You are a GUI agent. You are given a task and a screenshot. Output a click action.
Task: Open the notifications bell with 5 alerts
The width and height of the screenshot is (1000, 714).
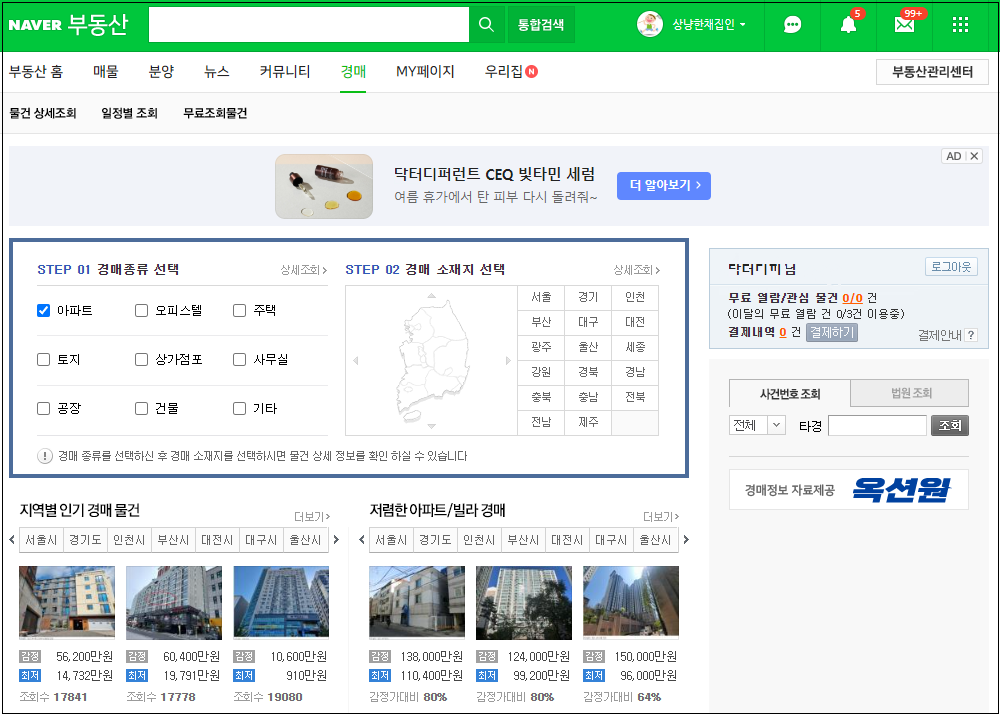click(x=847, y=25)
